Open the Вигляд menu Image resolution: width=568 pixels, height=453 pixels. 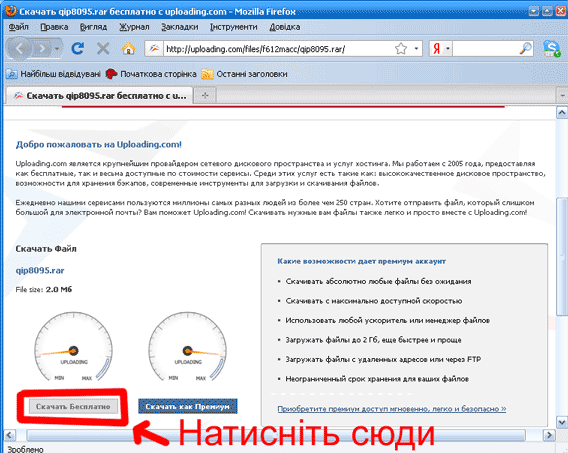(93, 27)
